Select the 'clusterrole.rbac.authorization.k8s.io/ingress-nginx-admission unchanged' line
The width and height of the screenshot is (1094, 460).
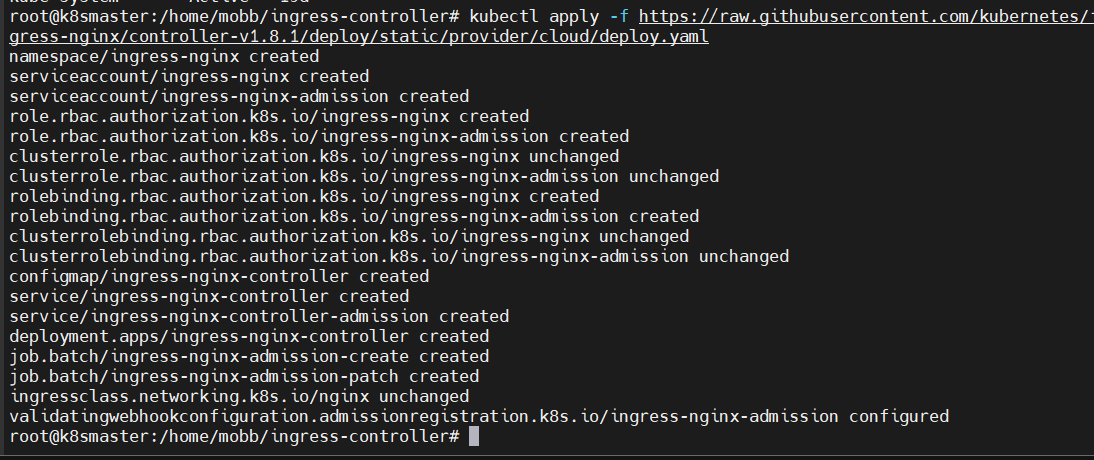pos(364,176)
